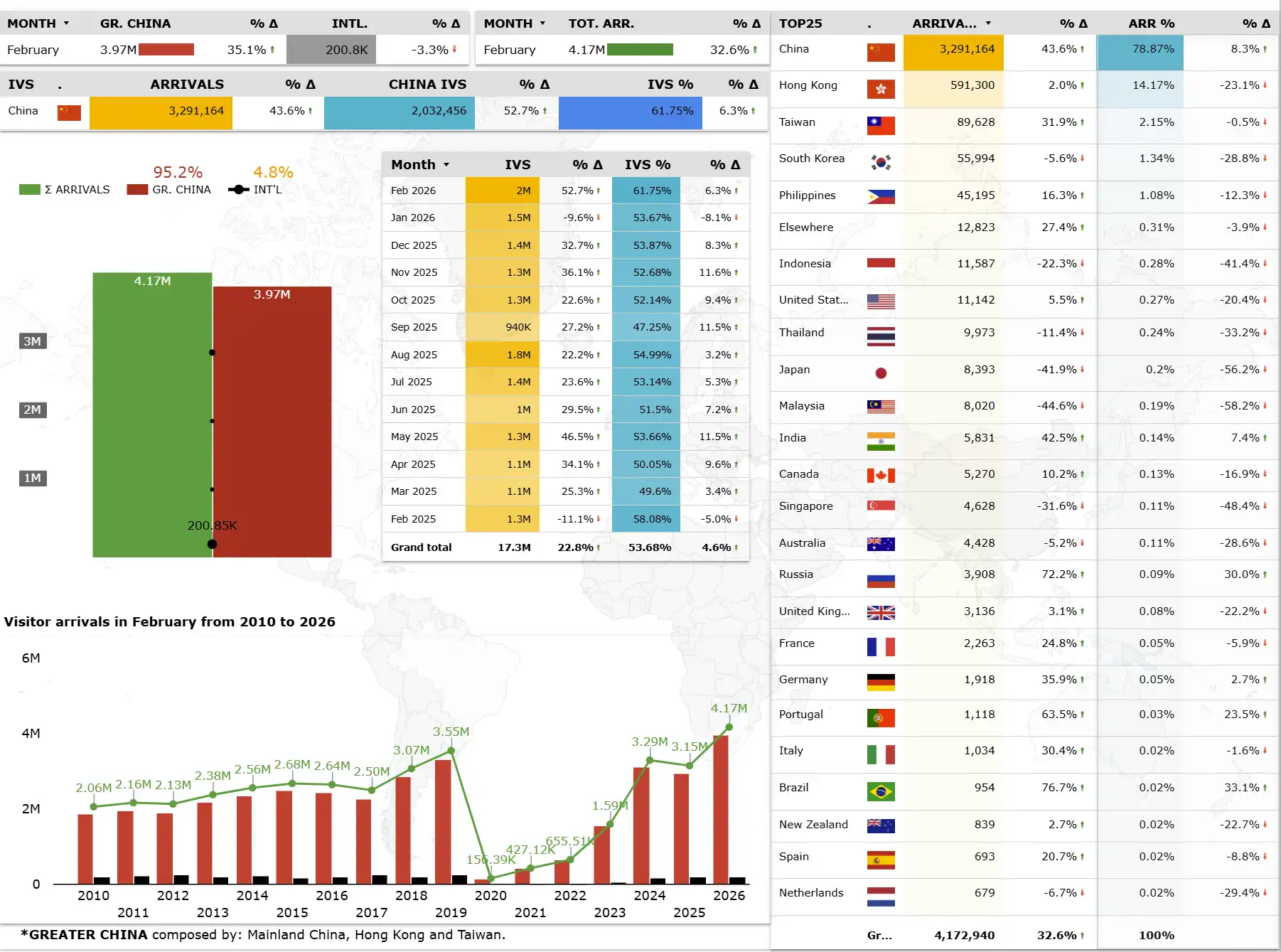1281x952 pixels.
Task: Select the Portugal flag icon
Action: click(881, 718)
